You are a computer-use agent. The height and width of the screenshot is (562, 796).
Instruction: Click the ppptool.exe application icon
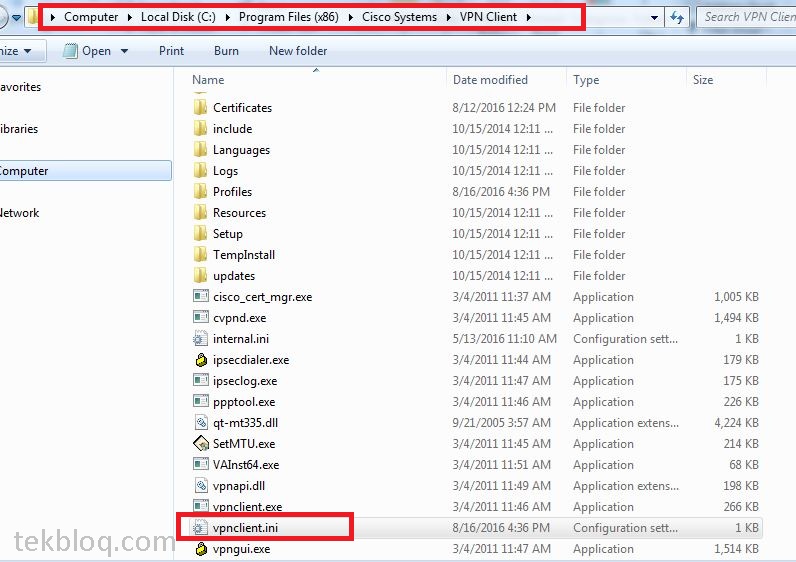[x=201, y=401]
